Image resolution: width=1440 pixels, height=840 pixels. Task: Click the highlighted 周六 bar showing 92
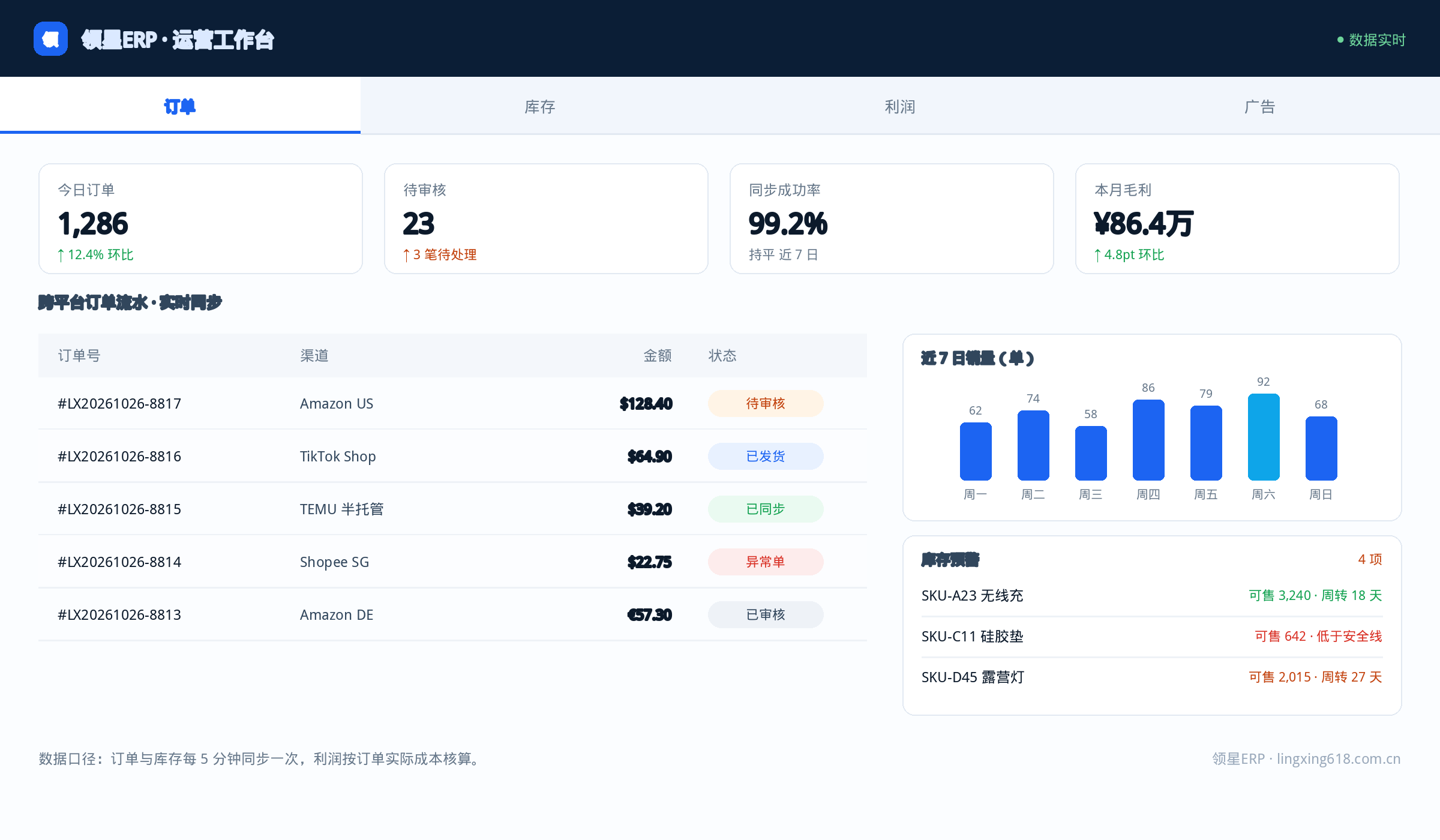click(x=1264, y=437)
